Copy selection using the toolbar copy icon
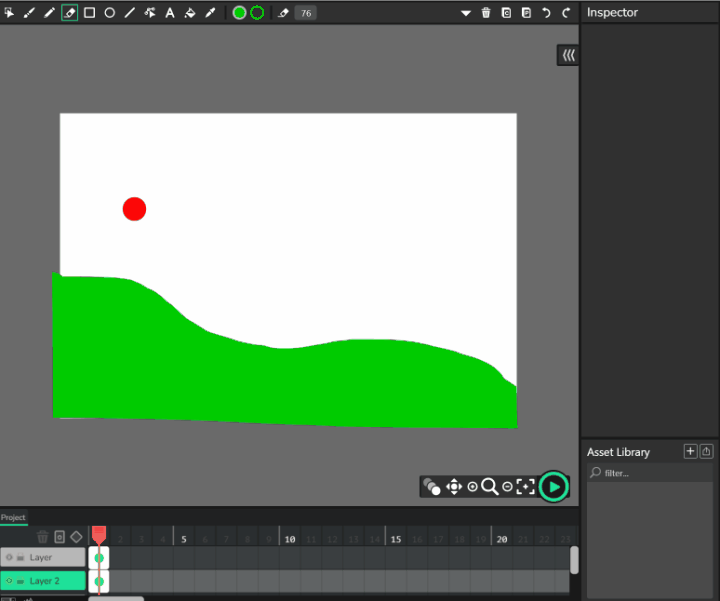 [x=506, y=13]
